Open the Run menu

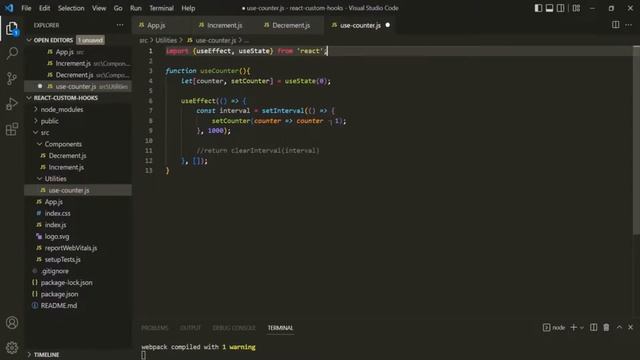tap(136, 8)
